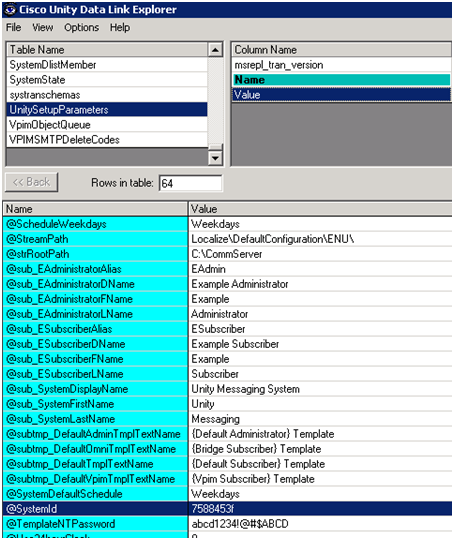Click the Example Administrator value cell
The height and width of the screenshot is (540, 454).
[x=320, y=284]
